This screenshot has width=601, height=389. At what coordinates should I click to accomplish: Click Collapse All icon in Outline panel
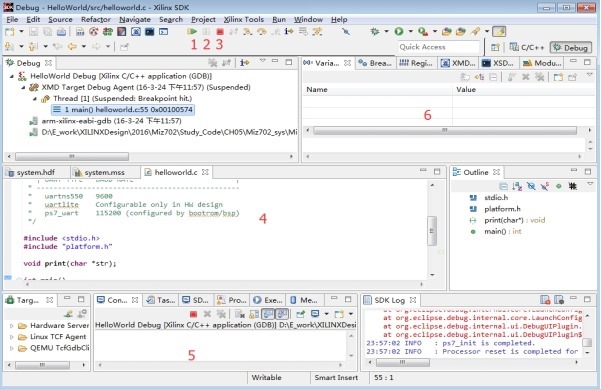(x=504, y=186)
